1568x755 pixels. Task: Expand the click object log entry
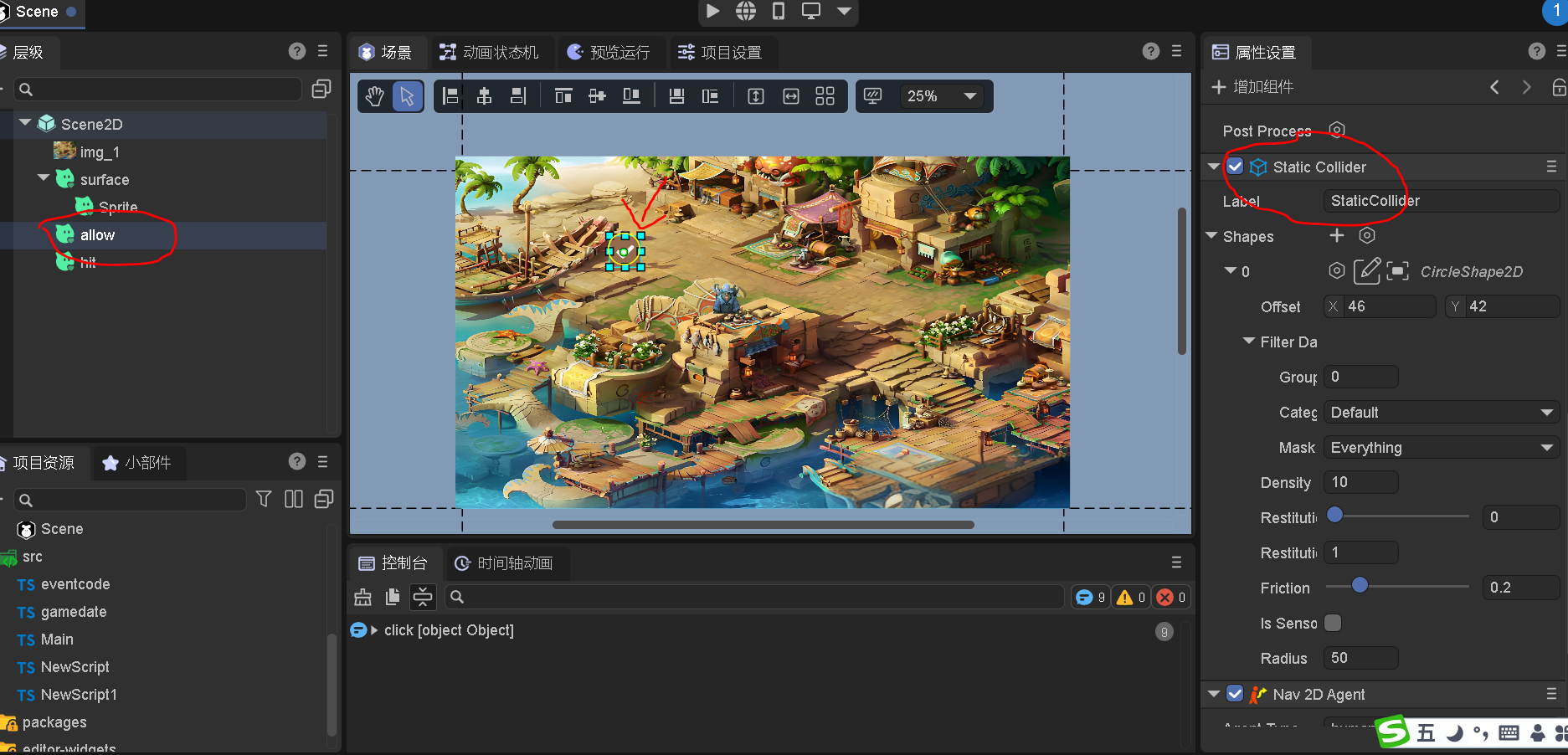[374, 630]
